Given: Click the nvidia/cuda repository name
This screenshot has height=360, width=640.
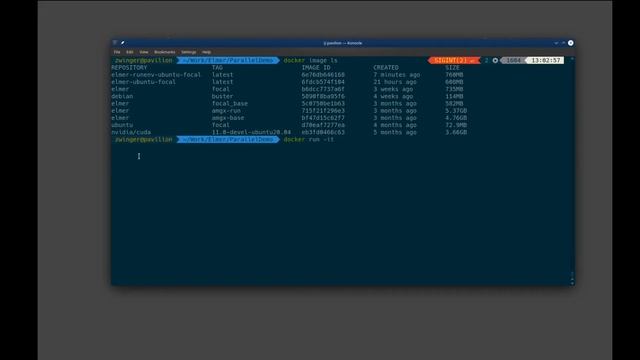Looking at the screenshot, I should click(x=131, y=132).
